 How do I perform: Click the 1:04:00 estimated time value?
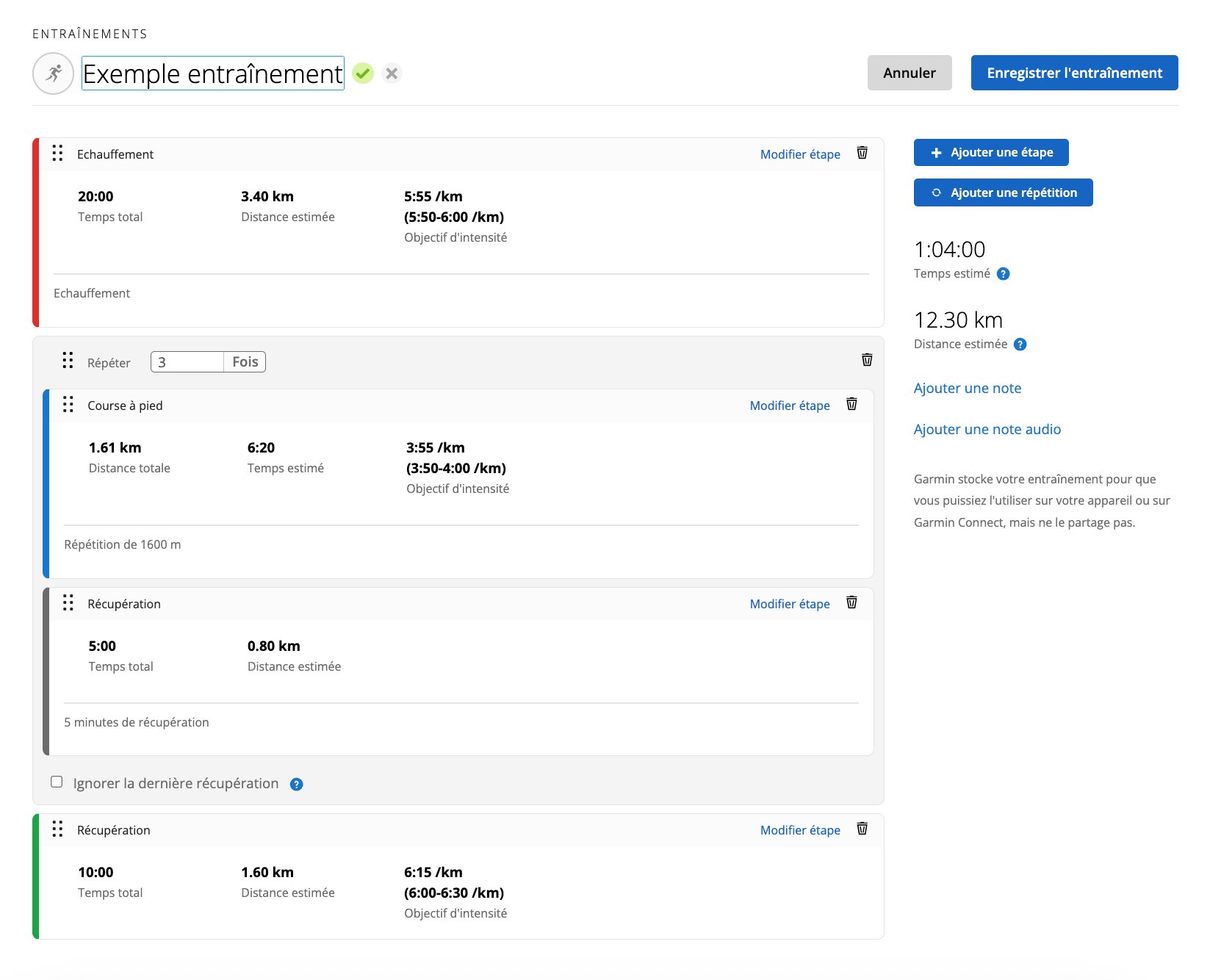pyautogui.click(x=949, y=250)
